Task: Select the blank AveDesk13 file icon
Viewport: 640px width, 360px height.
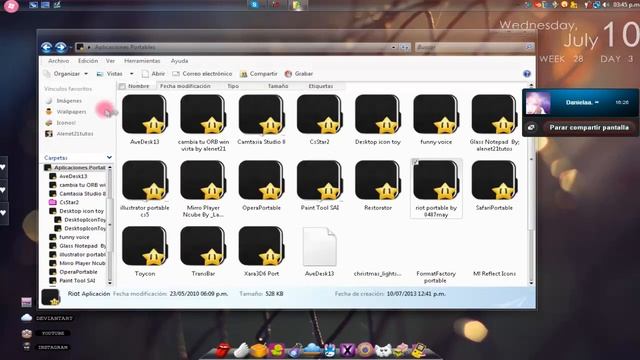Action: click(x=320, y=247)
